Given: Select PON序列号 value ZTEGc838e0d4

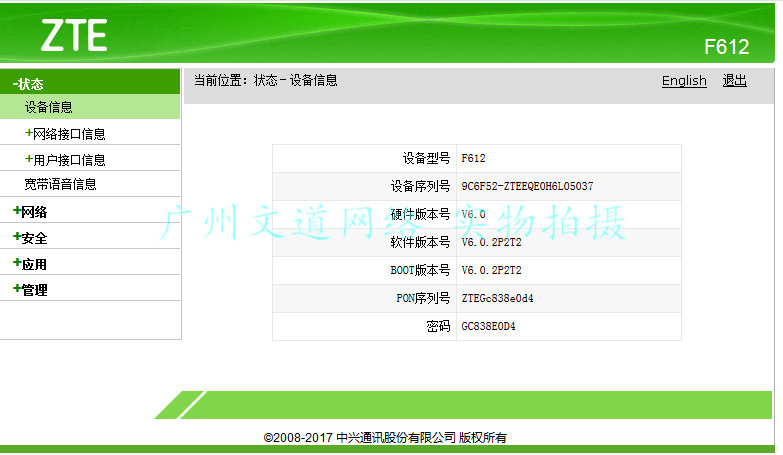Looking at the screenshot, I should click(x=497, y=298).
